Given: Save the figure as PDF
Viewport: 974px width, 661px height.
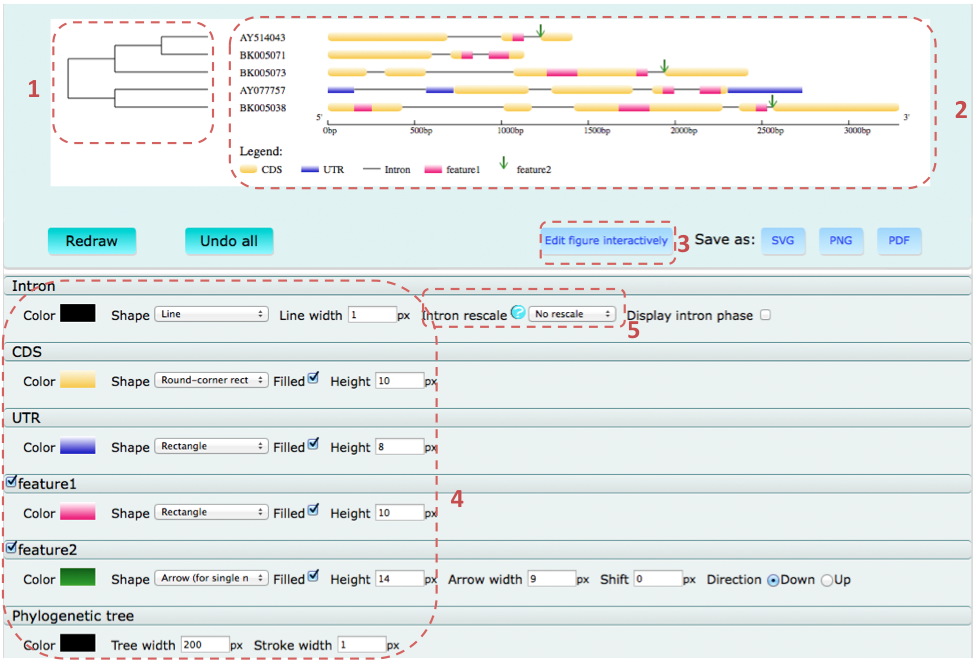Looking at the screenshot, I should tap(899, 241).
